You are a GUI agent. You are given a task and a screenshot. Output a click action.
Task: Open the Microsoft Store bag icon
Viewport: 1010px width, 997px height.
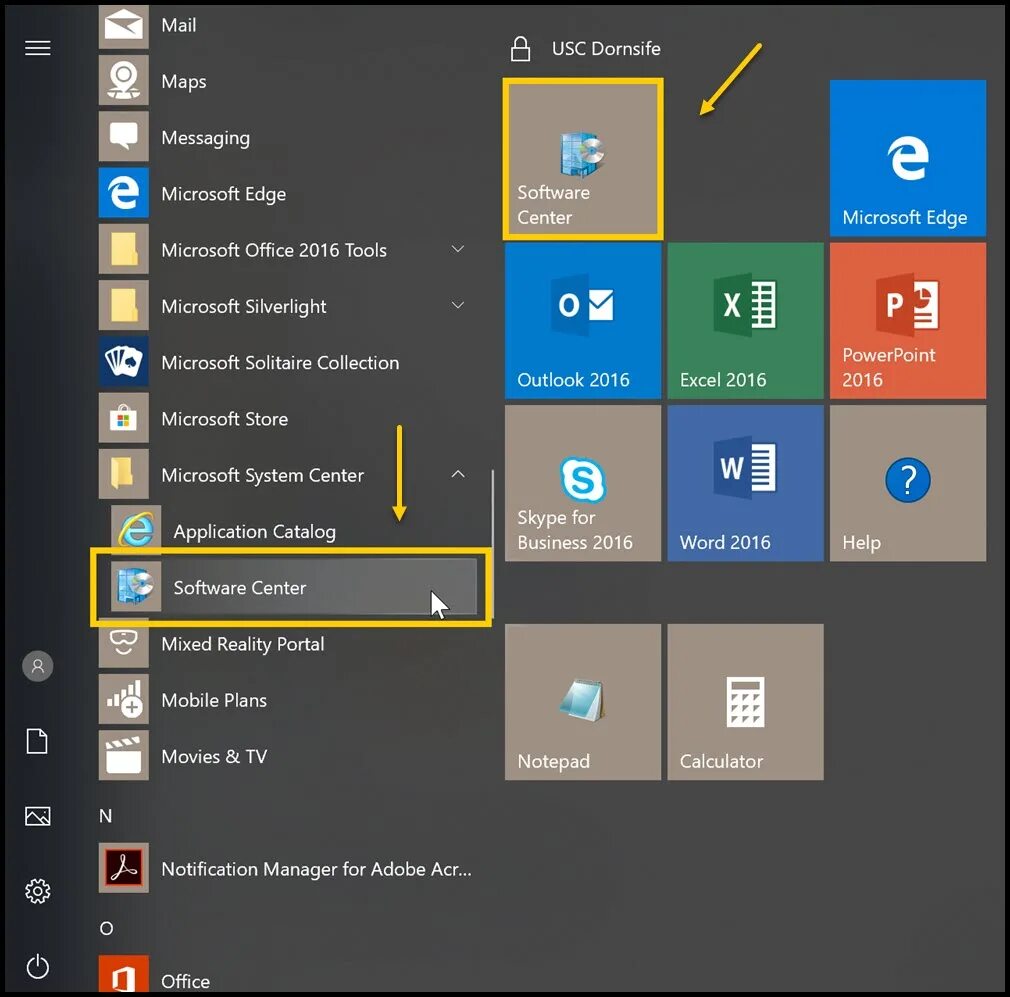pyautogui.click(x=123, y=418)
